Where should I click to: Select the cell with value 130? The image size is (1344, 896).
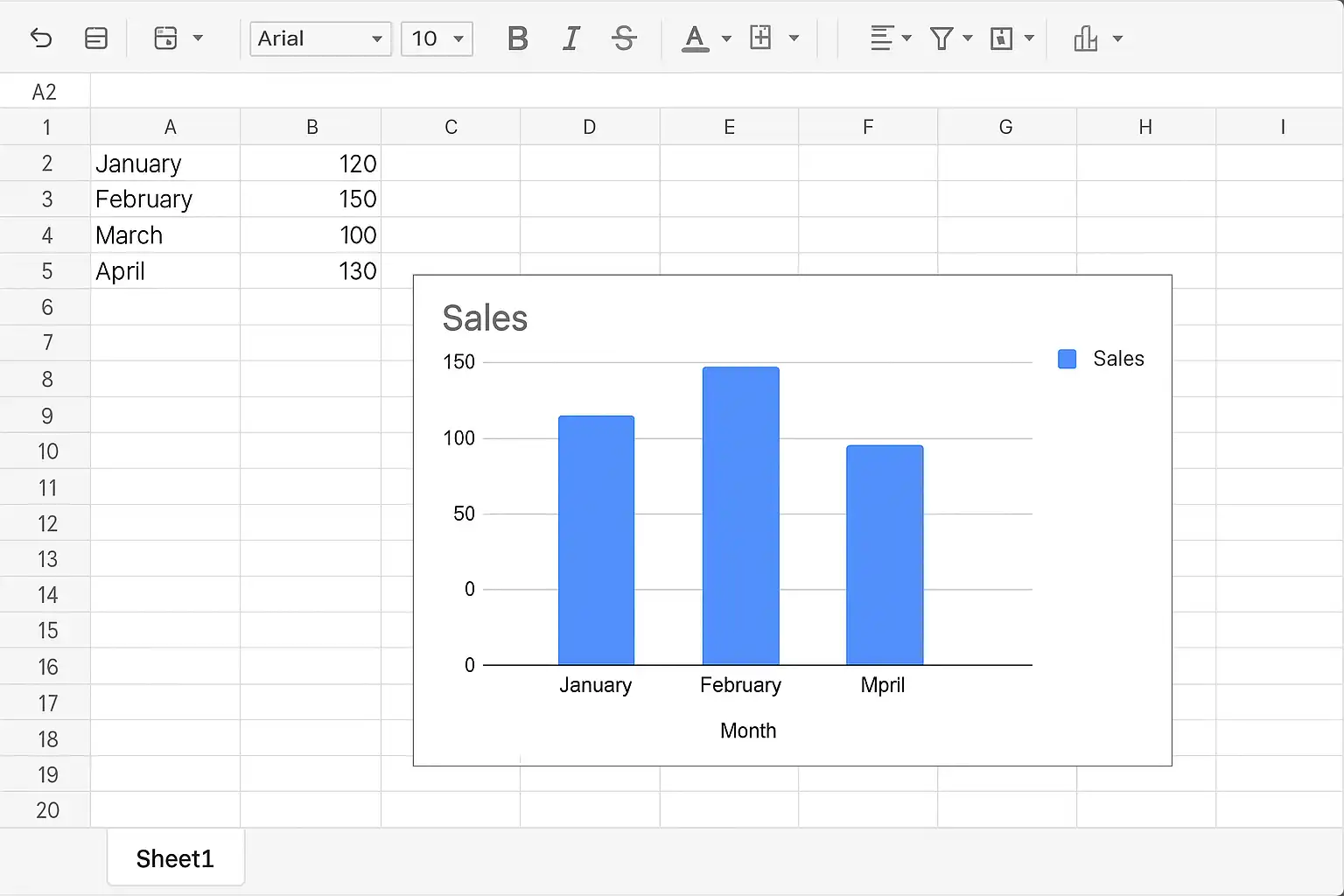(311, 271)
